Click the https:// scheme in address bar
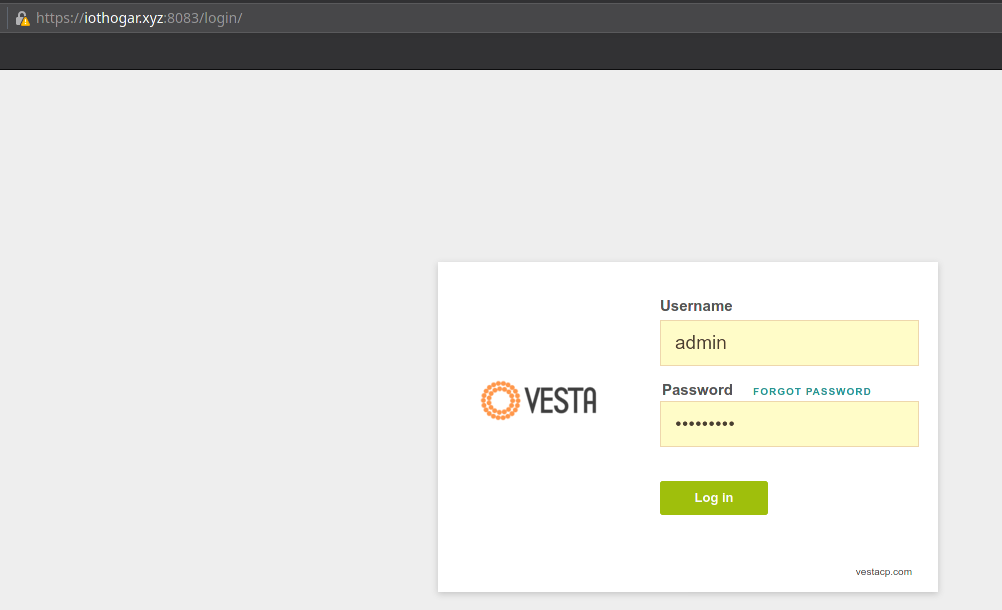This screenshot has width=1002, height=610. (x=59, y=18)
